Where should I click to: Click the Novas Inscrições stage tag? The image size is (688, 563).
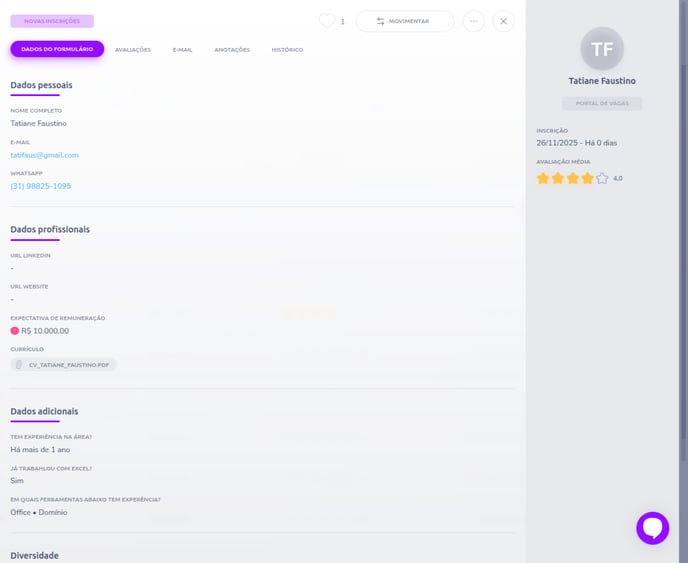tap(52, 21)
